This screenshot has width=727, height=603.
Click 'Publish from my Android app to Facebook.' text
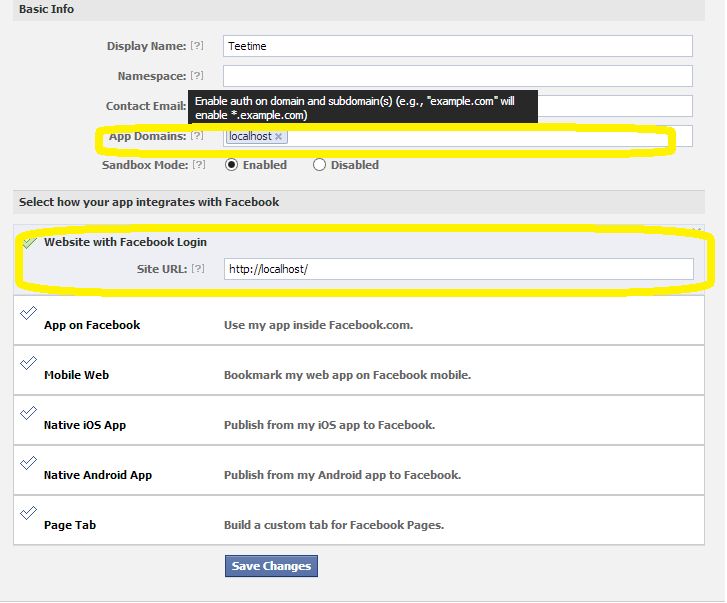coord(342,475)
